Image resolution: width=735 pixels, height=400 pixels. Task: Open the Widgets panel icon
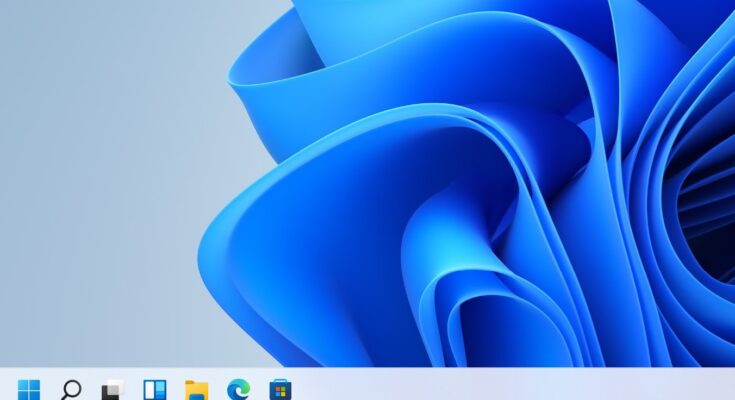click(x=155, y=390)
